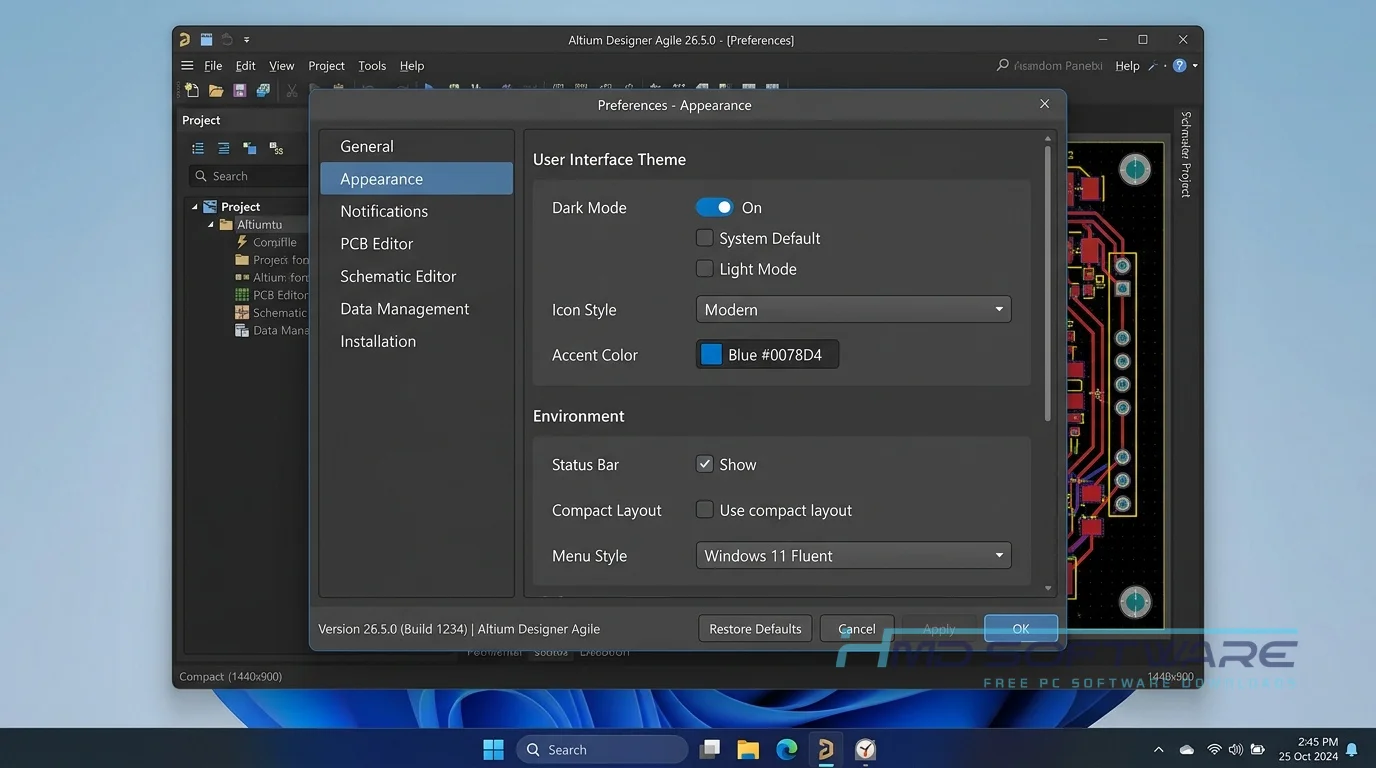1376x768 pixels.
Task: Select the Schematic Editor preferences category
Action: tap(416, 276)
